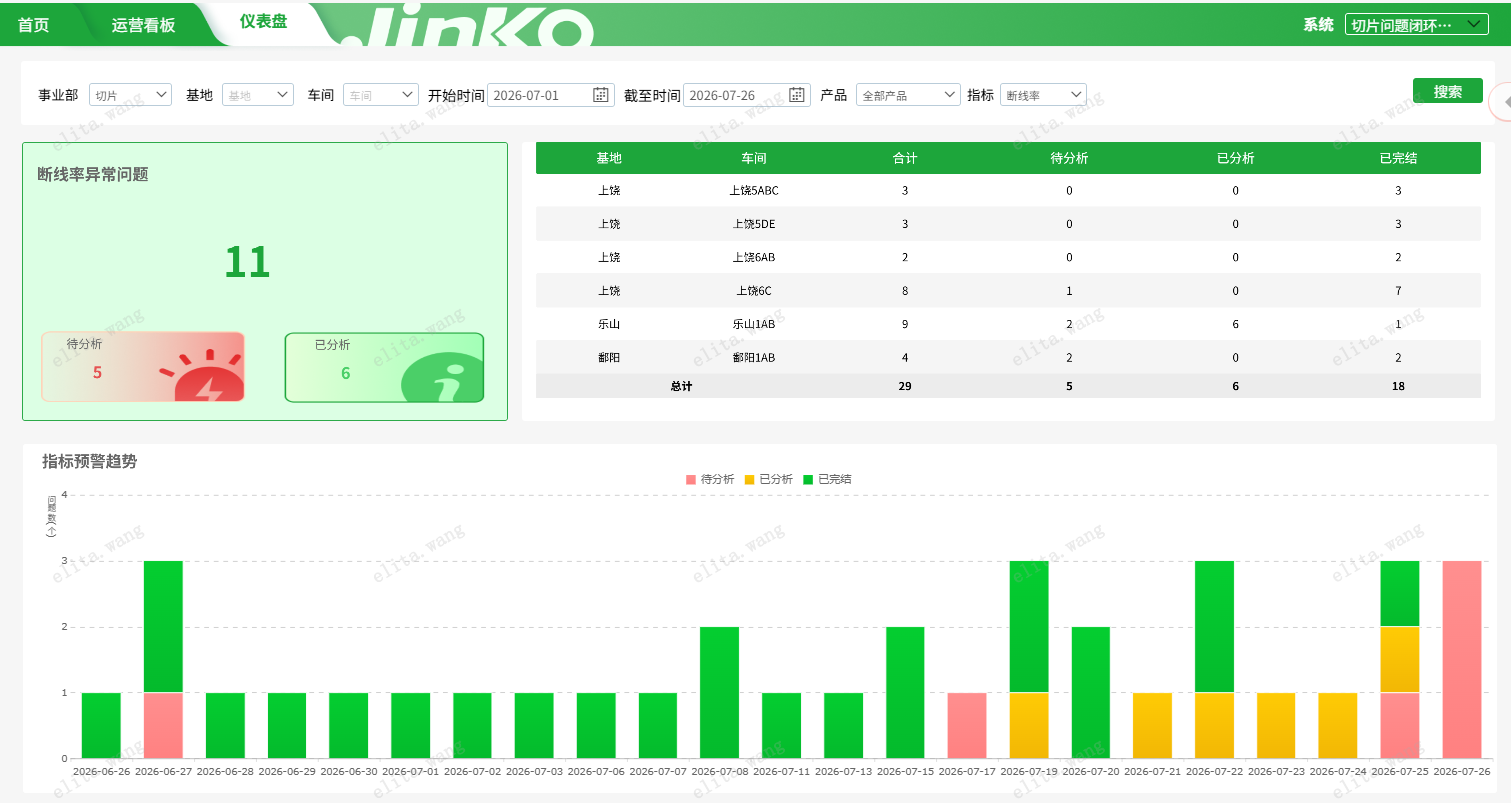
Task: Click the 断线率异常问题 title
Action: [93, 174]
